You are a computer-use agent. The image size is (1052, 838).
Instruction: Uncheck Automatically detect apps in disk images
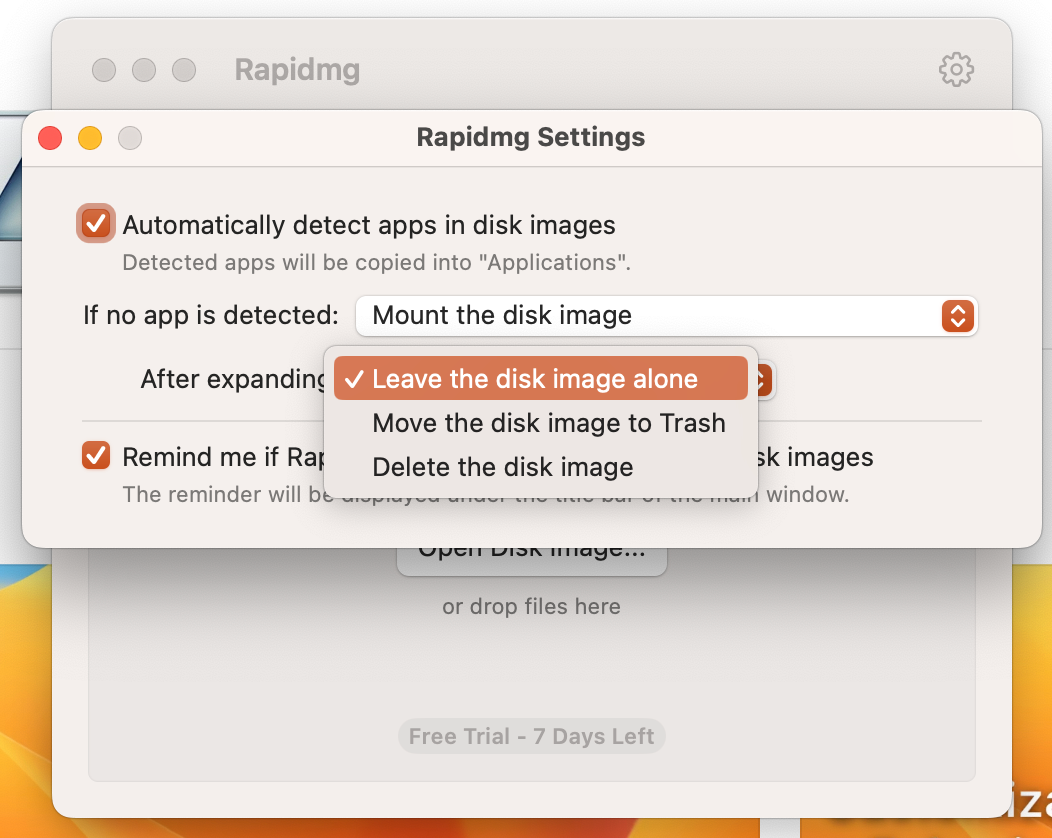point(96,223)
